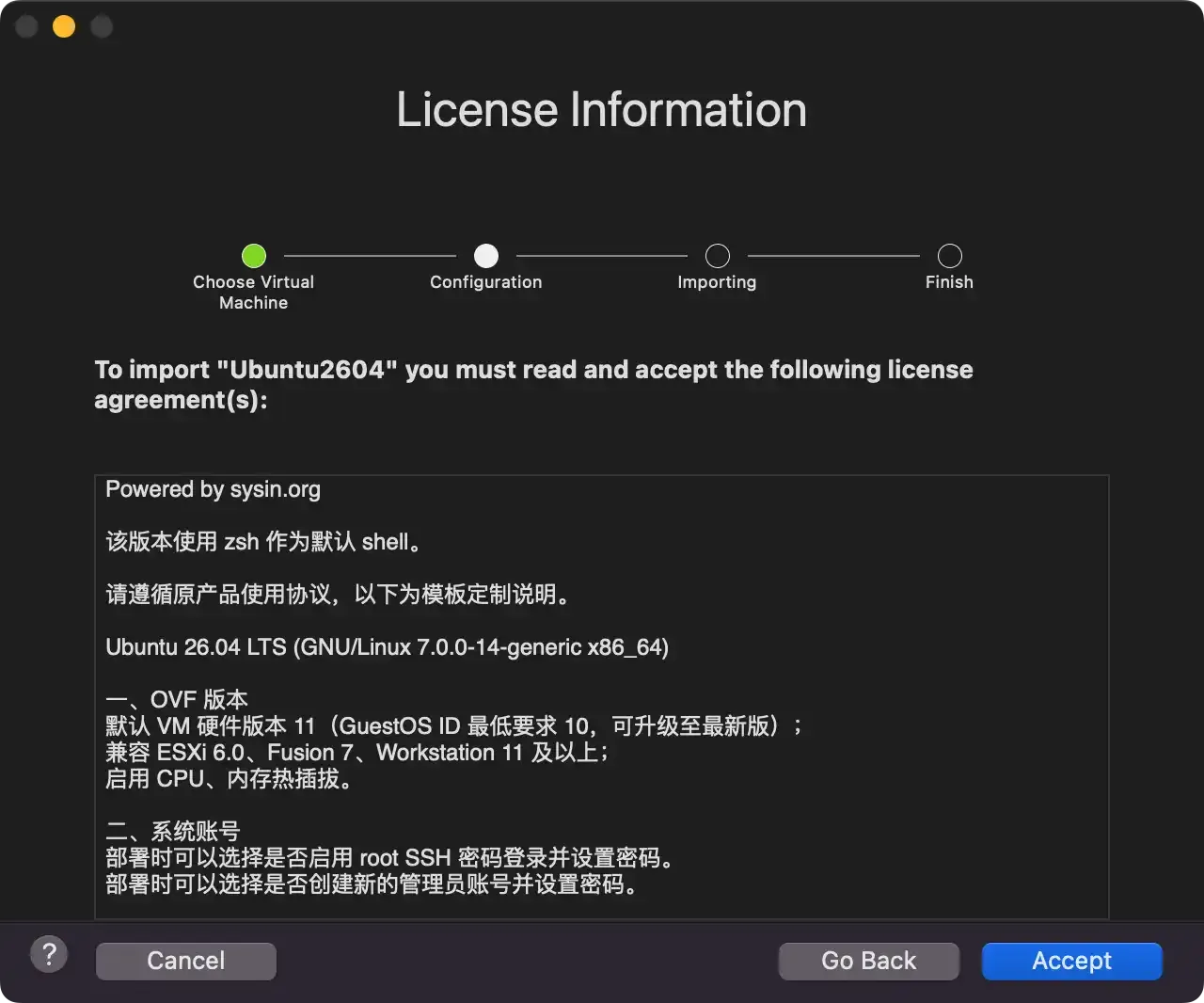Click the 'Configuration' step label
The height and width of the screenshot is (1003, 1204).
point(486,282)
